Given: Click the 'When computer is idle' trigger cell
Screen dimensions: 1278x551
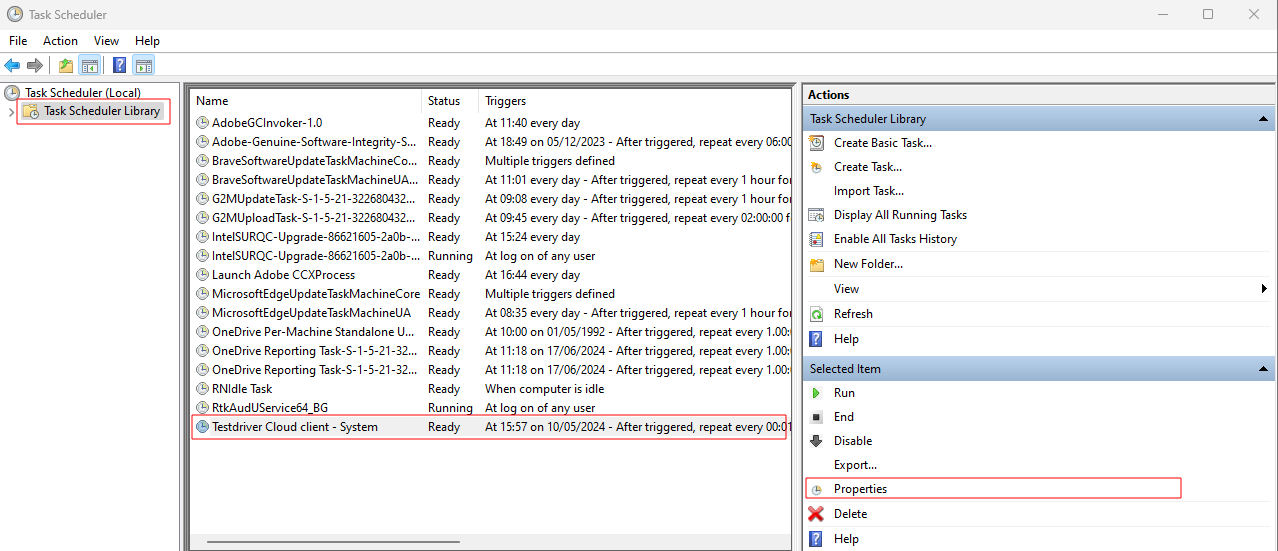Looking at the screenshot, I should [x=546, y=389].
